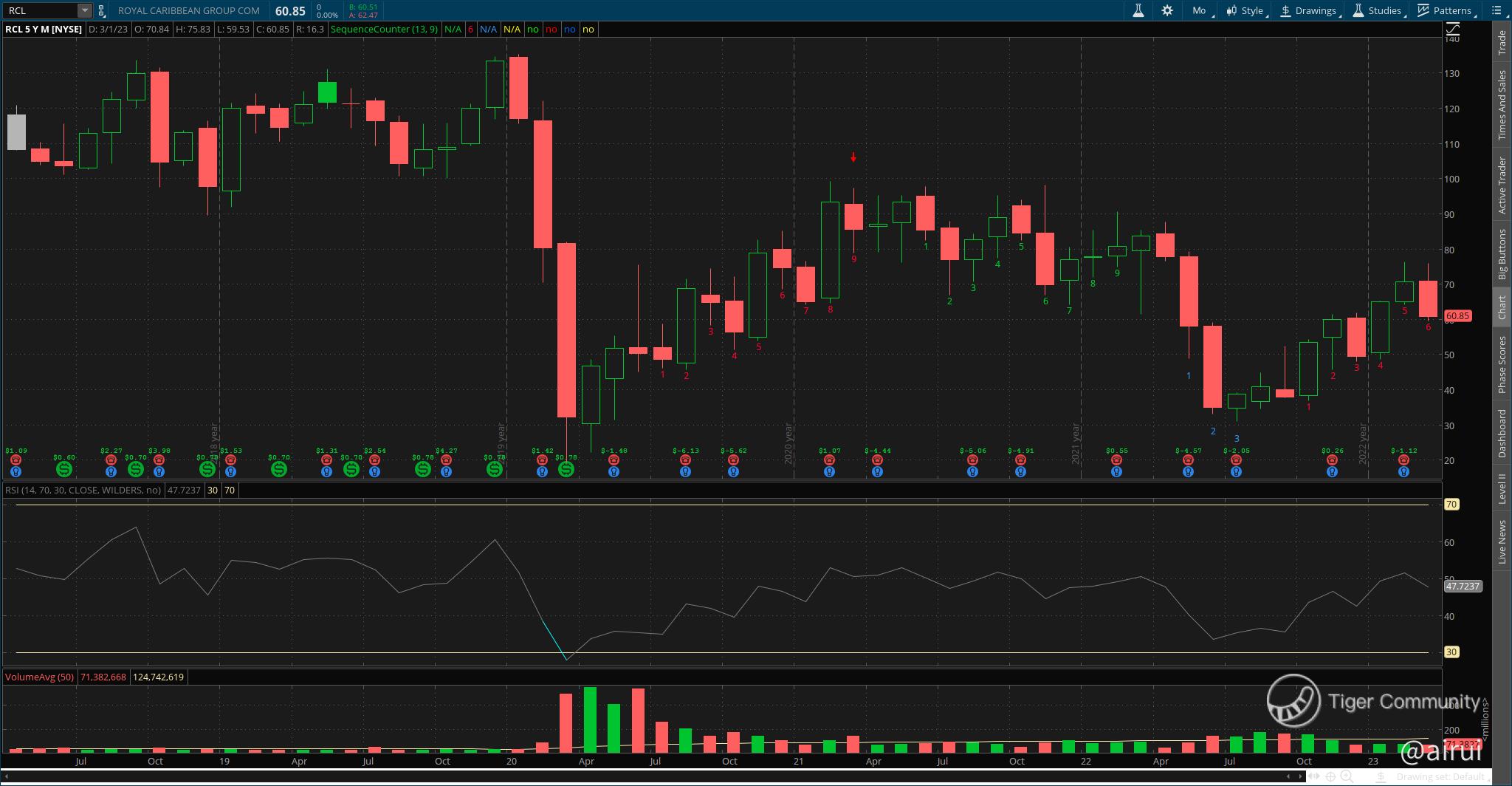The height and width of the screenshot is (786, 1512).
Task: Click the red earnings icon under $1.07
Action: click(829, 460)
